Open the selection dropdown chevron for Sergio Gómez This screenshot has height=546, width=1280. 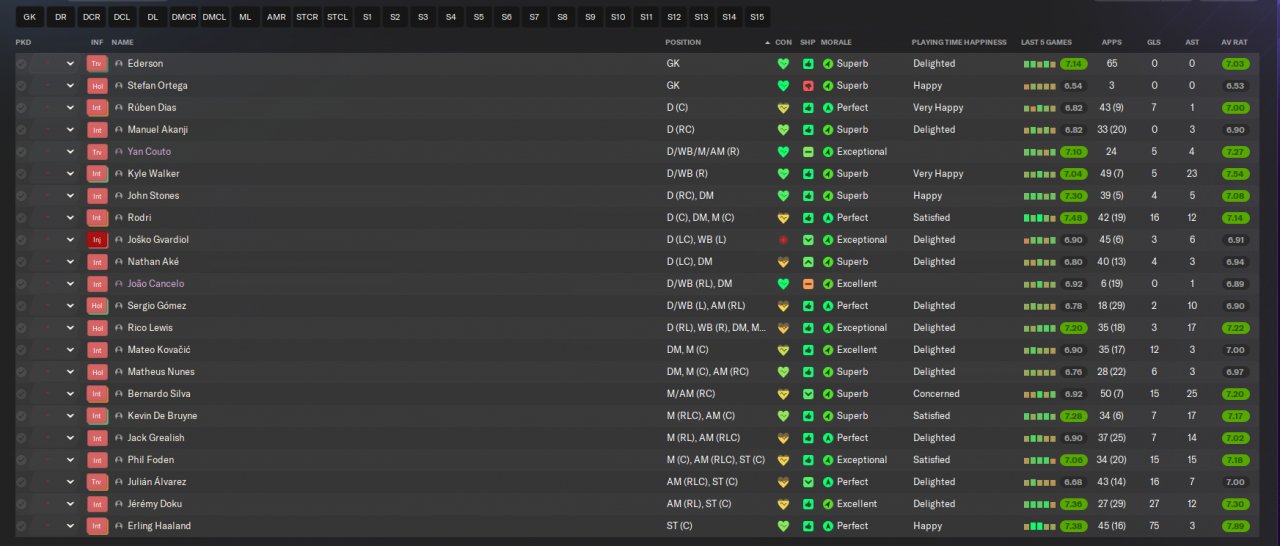tap(70, 305)
